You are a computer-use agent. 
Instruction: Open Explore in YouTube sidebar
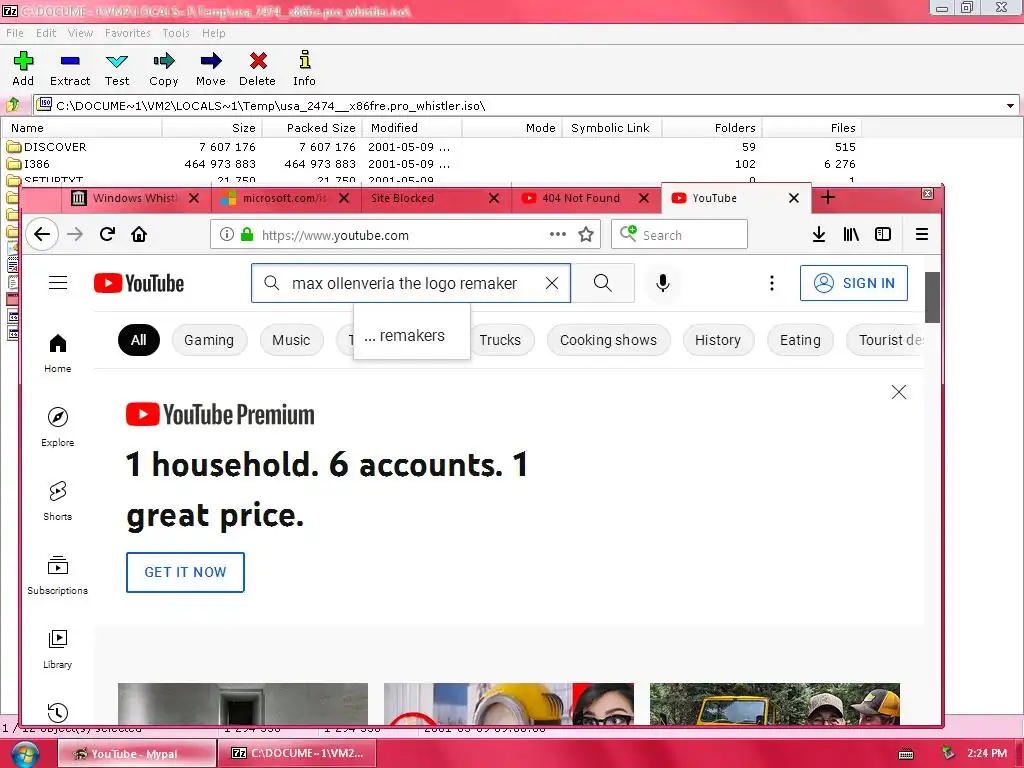coord(57,427)
